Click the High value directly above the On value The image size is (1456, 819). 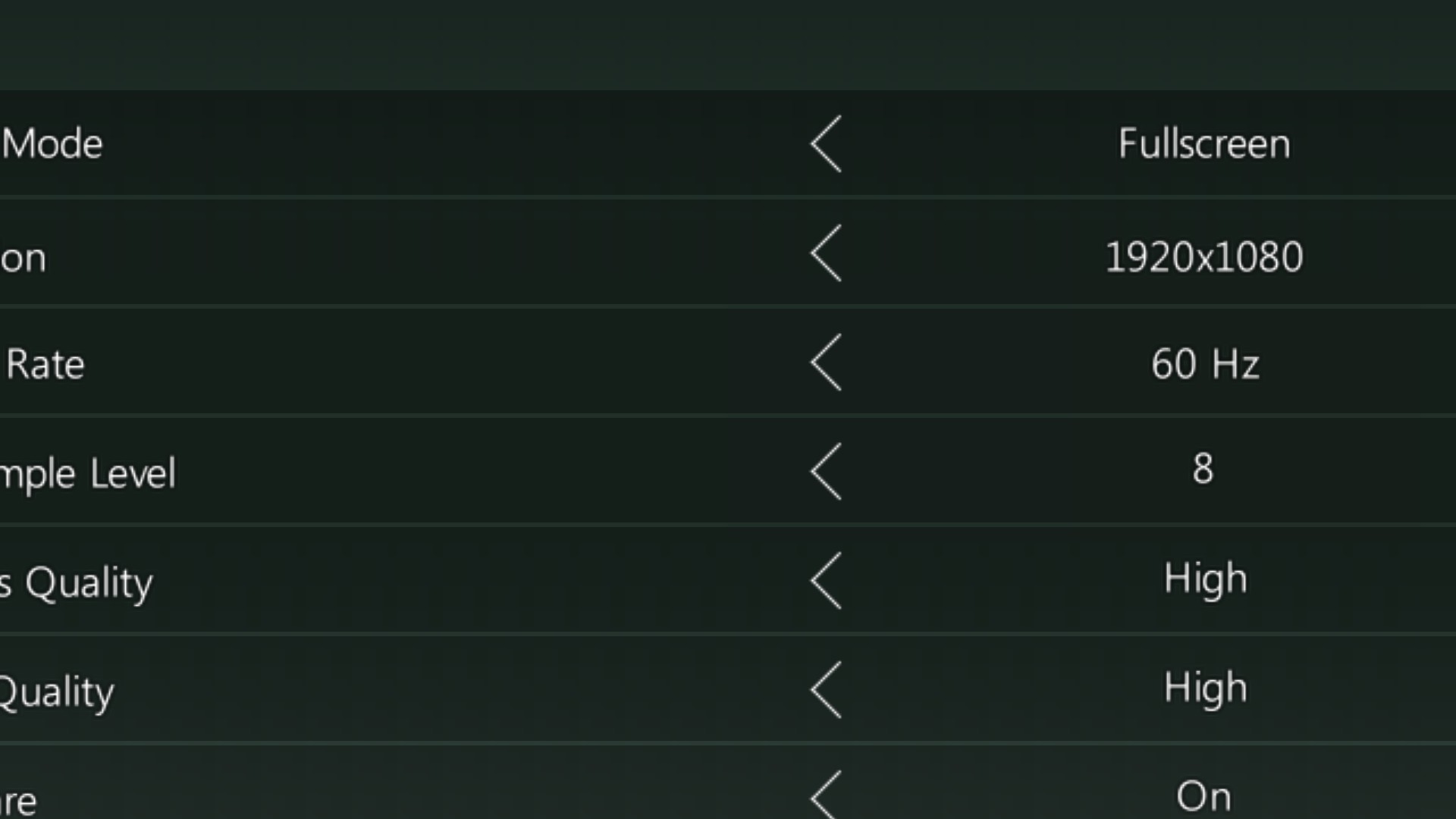1205,689
